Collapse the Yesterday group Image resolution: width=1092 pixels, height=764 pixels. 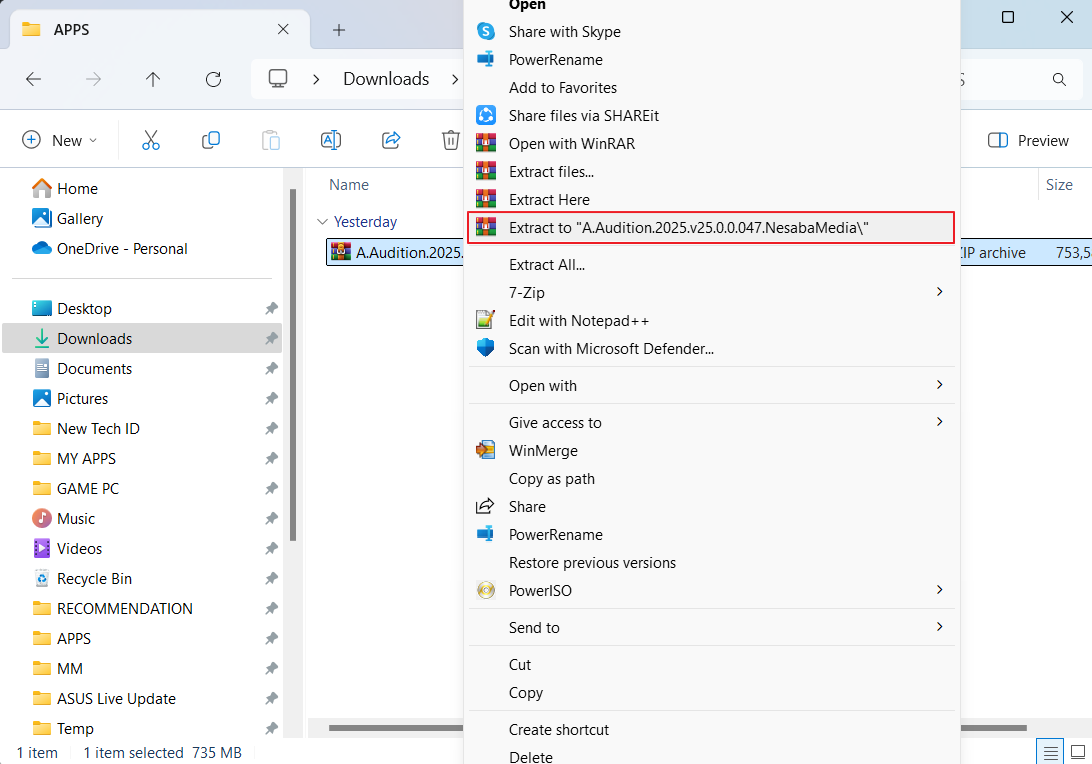click(322, 222)
